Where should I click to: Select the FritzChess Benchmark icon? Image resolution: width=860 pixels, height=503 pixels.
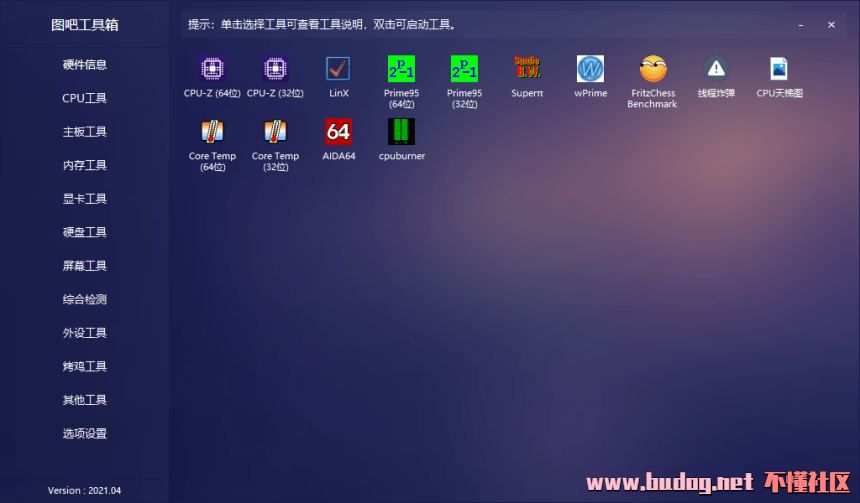click(x=653, y=69)
